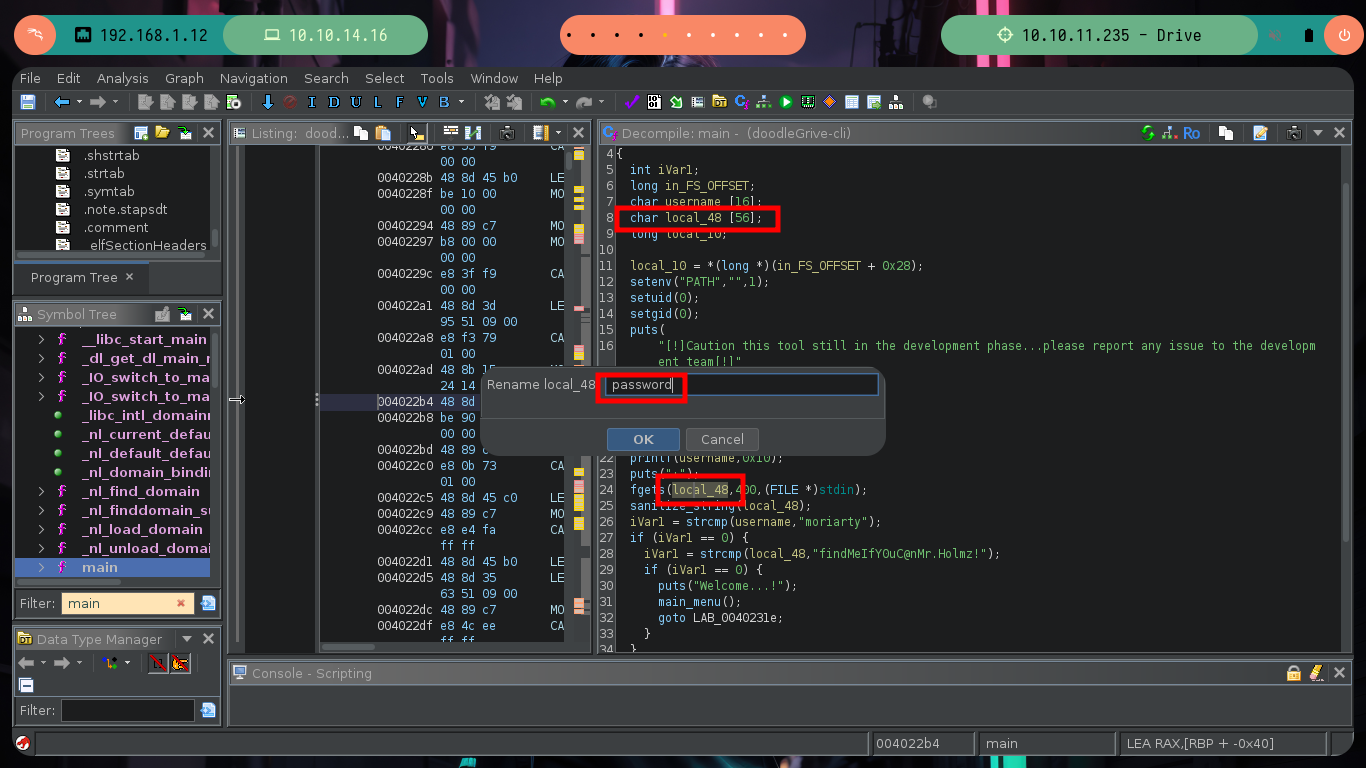Click the open folder icon in Program Trees
The image size is (1366, 768).
(x=163, y=133)
